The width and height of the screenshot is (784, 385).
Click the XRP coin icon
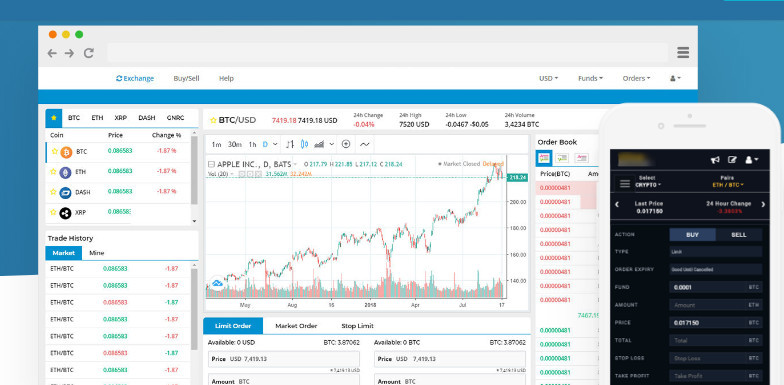[66, 214]
